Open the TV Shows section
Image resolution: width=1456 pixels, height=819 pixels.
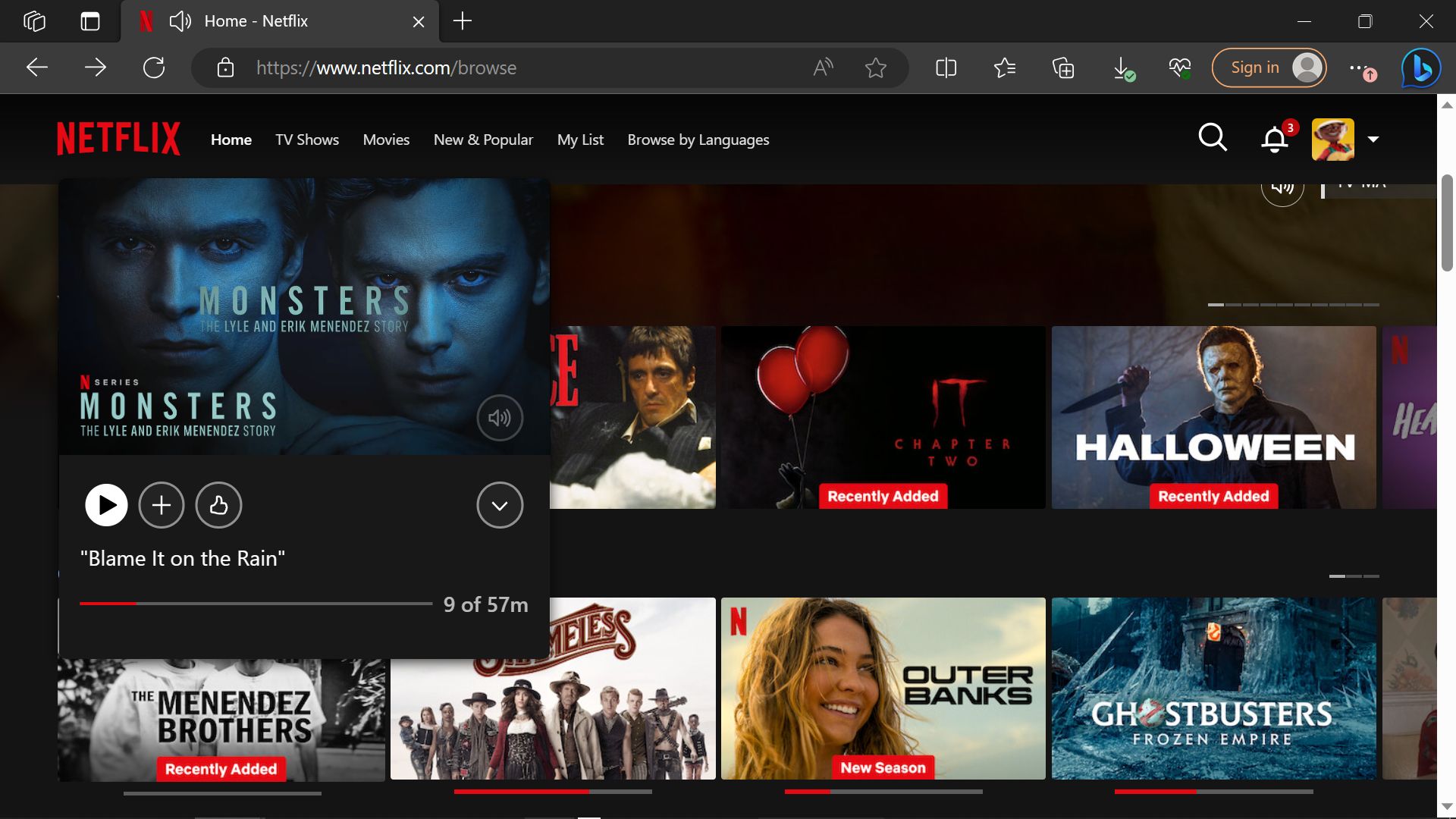(x=307, y=140)
